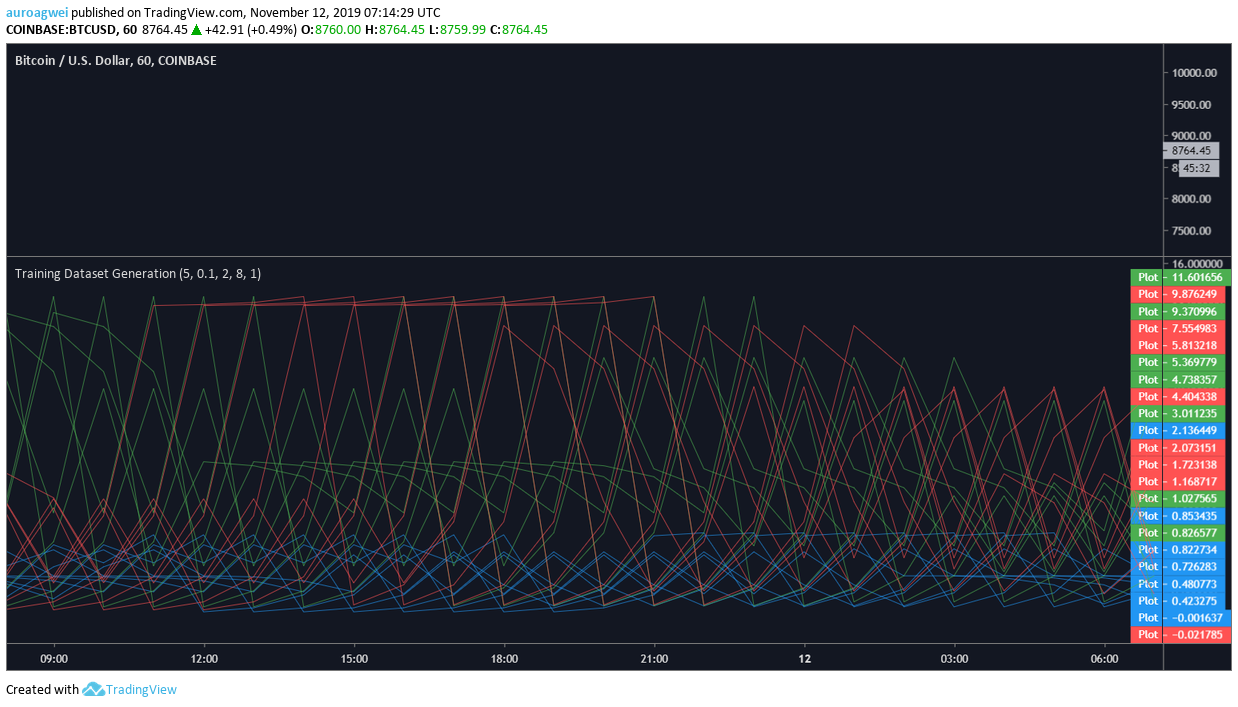Select the blue Plot label 0.480773
This screenshot has width=1238, height=707.
1177,583
